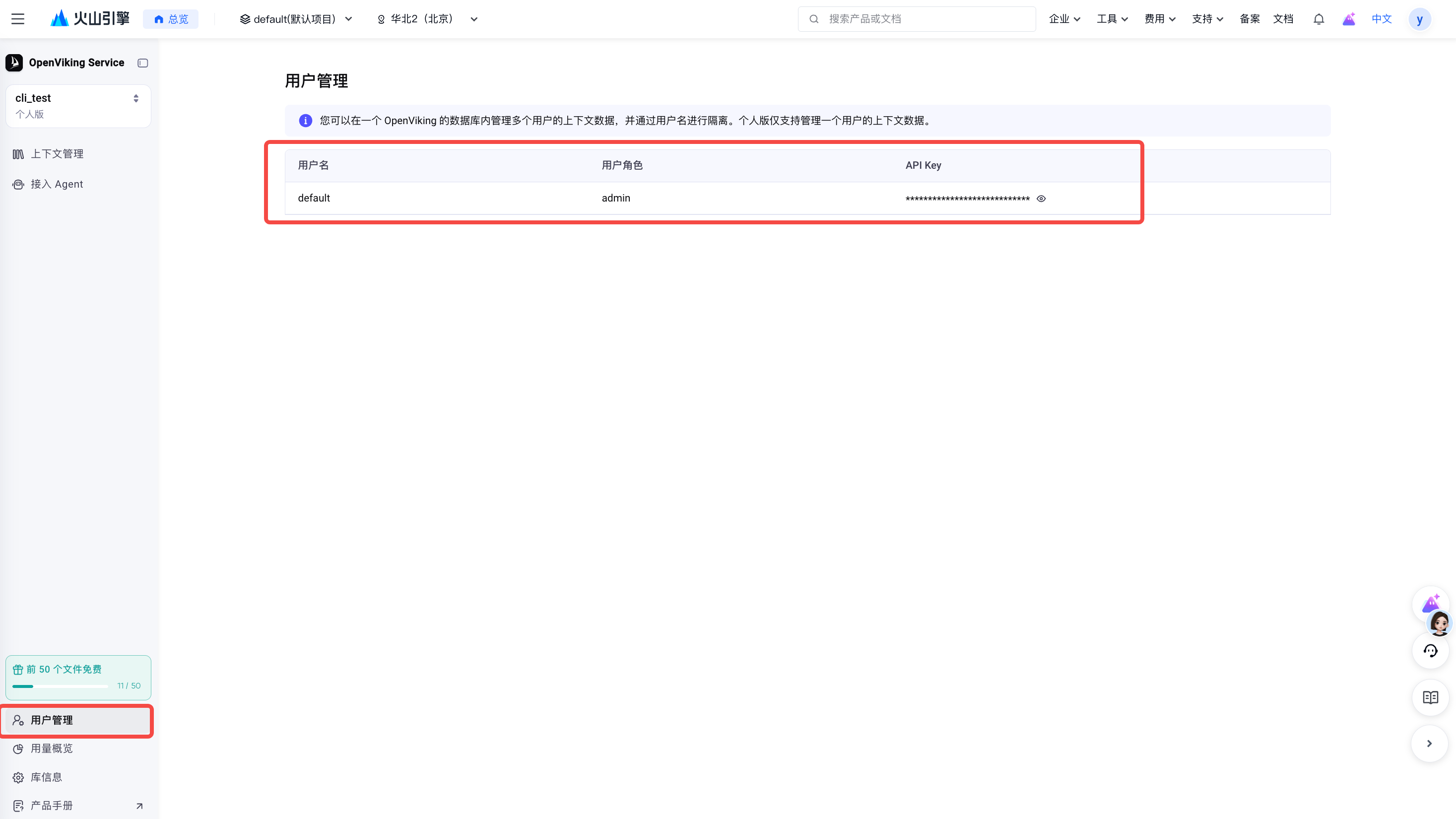The width and height of the screenshot is (1456, 819).
Task: Open 用量概览 in sidebar
Action: (78, 749)
